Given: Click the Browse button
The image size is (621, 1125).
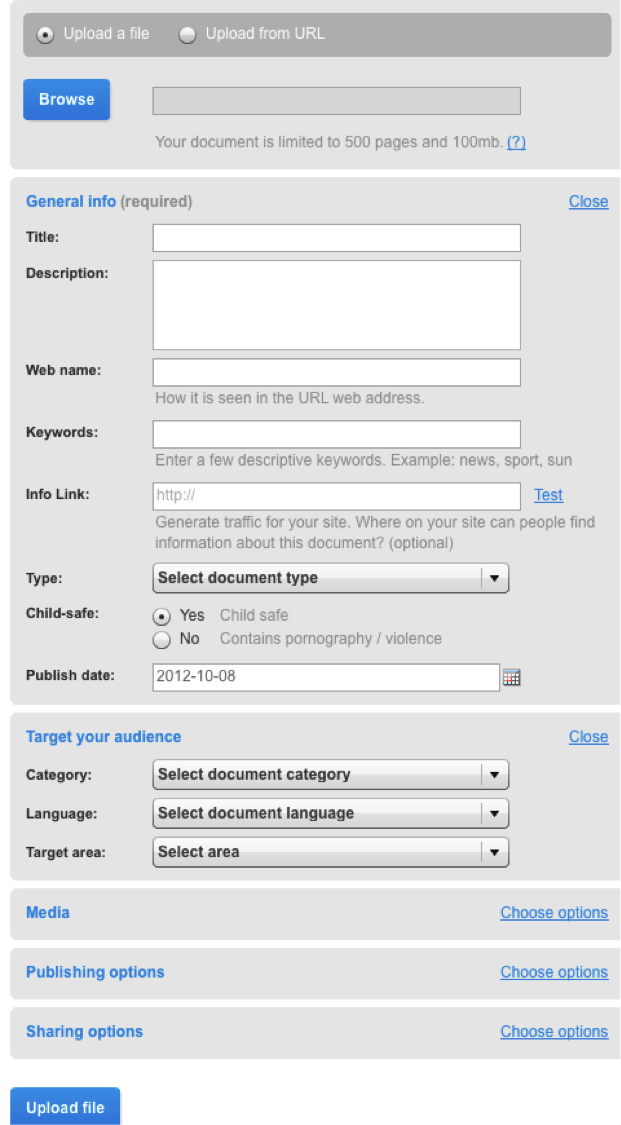Looking at the screenshot, I should pyautogui.click(x=67, y=100).
